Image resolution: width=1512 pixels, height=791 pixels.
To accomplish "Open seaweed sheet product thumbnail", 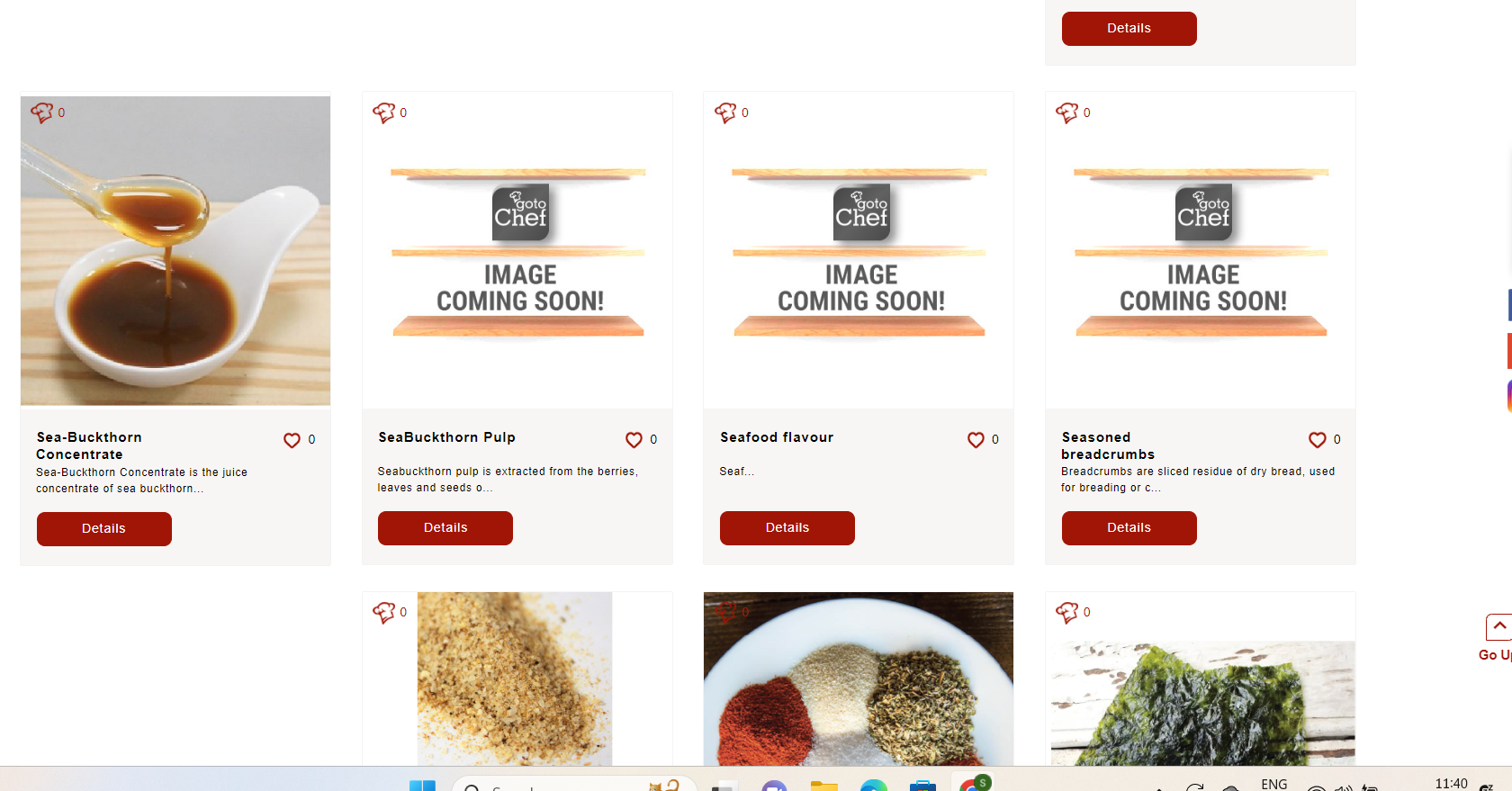I will click(1203, 703).
